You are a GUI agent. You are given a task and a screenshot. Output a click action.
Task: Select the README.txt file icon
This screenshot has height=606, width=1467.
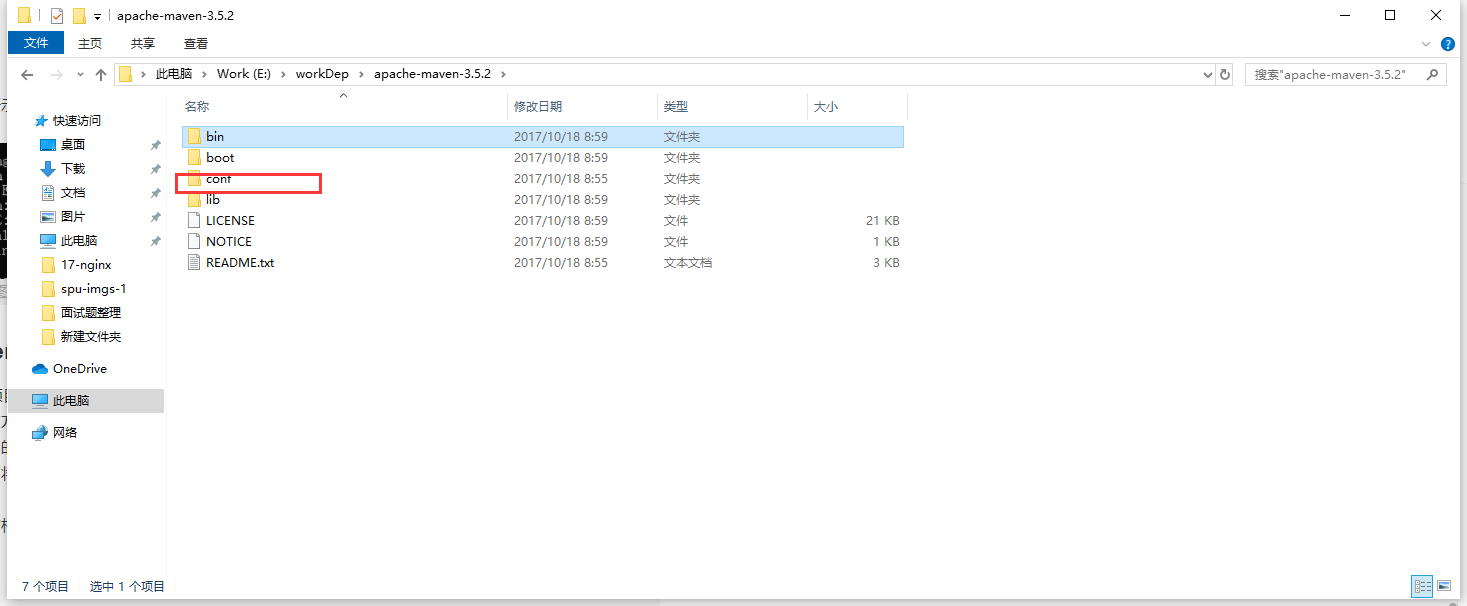pos(195,262)
